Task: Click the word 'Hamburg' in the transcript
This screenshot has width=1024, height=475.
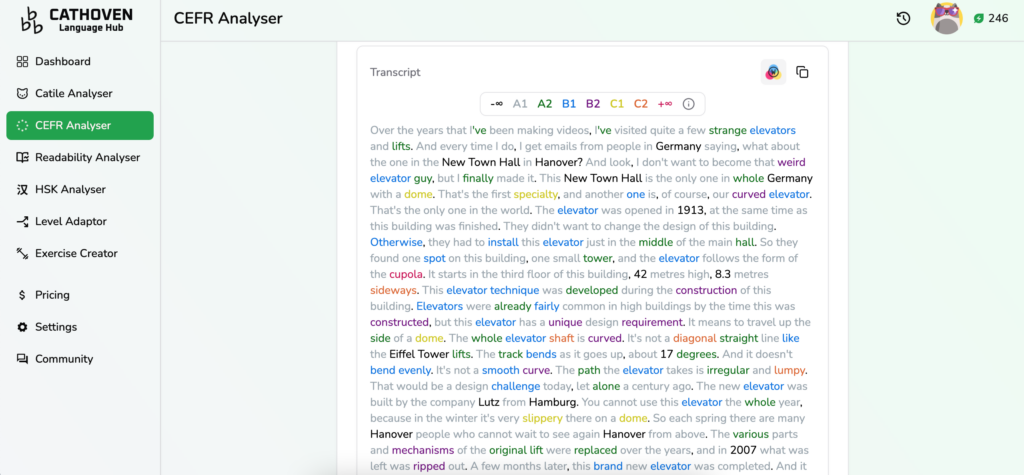Action: coord(554,402)
